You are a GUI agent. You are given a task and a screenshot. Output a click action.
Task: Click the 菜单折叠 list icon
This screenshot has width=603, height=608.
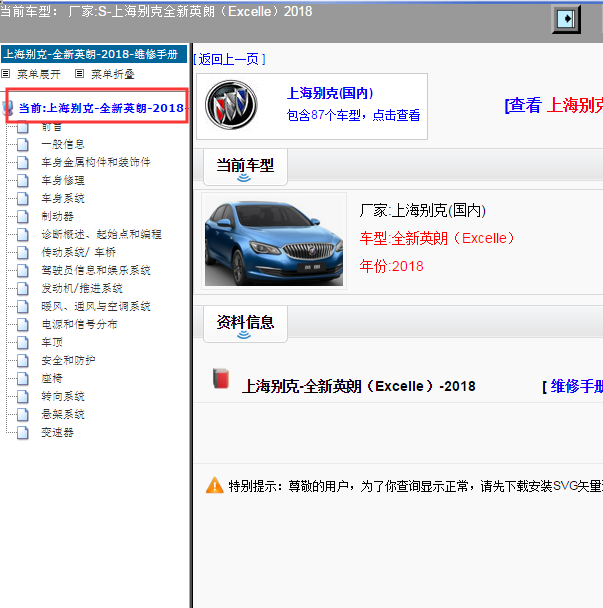[79, 74]
